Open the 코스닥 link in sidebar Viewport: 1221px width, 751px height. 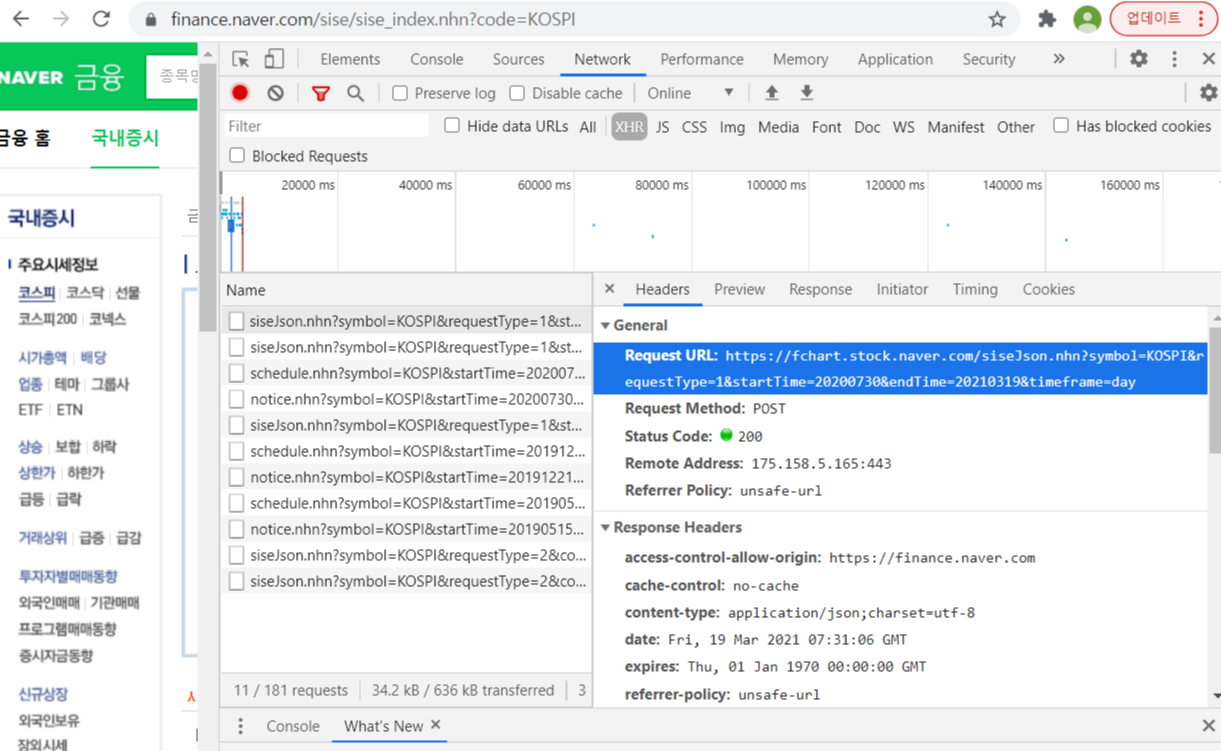(85, 293)
